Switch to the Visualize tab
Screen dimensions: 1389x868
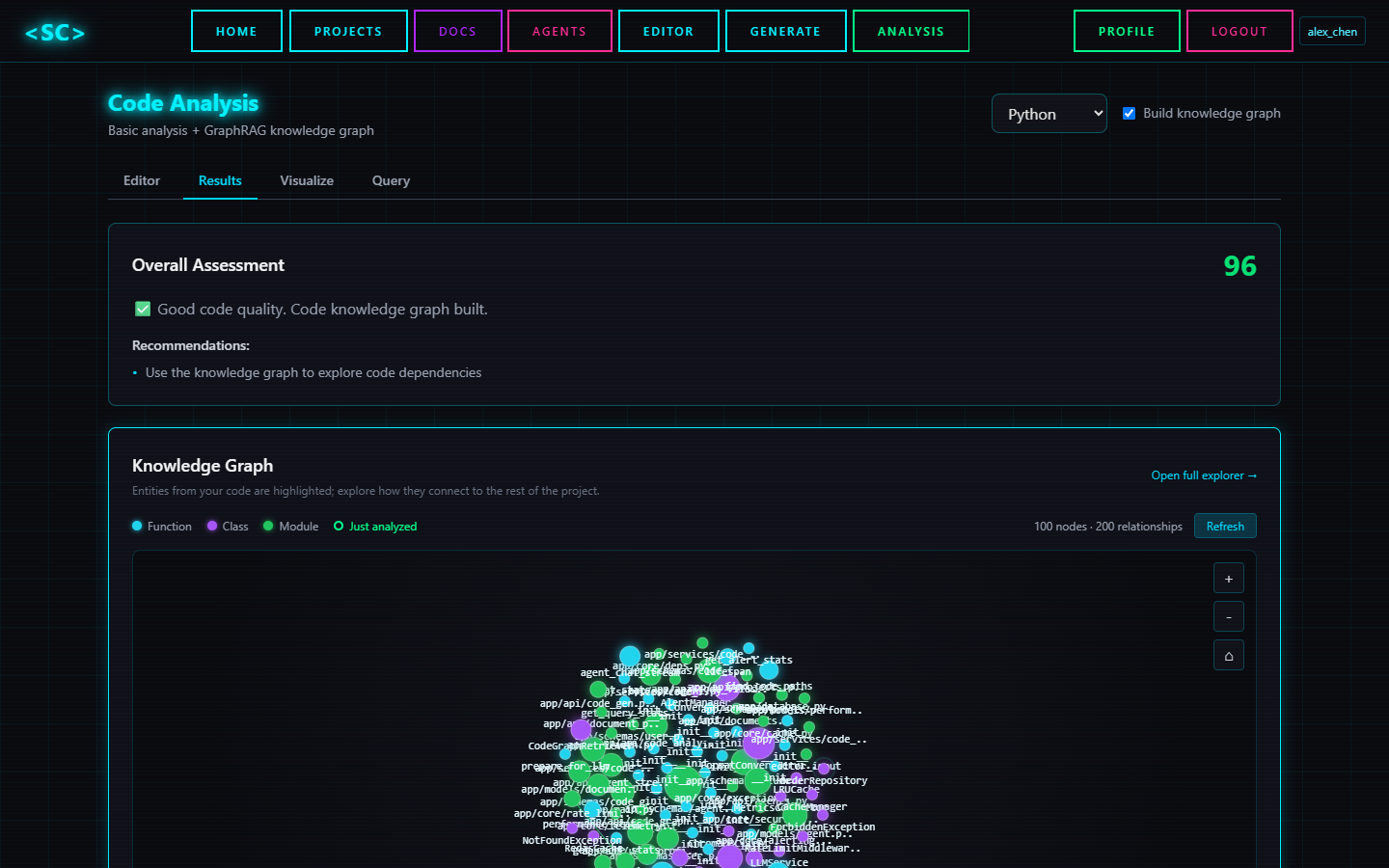click(x=307, y=180)
